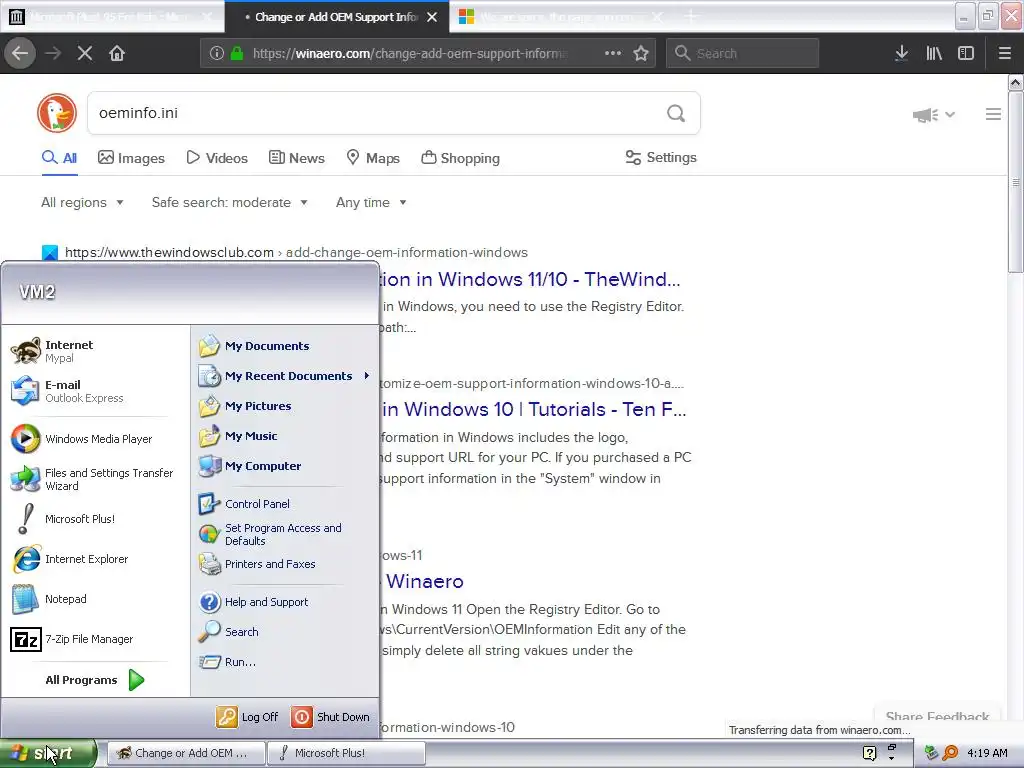Switch to News results tab
This screenshot has height=768, width=1024.
[x=297, y=158]
